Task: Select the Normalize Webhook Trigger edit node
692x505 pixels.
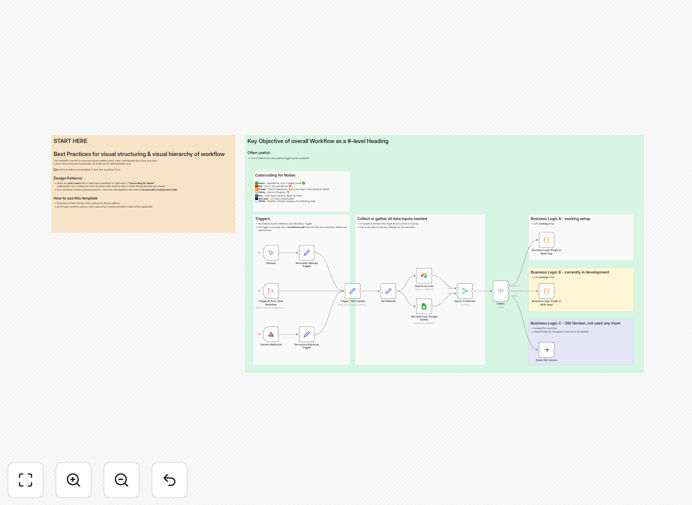Action: tap(307, 334)
